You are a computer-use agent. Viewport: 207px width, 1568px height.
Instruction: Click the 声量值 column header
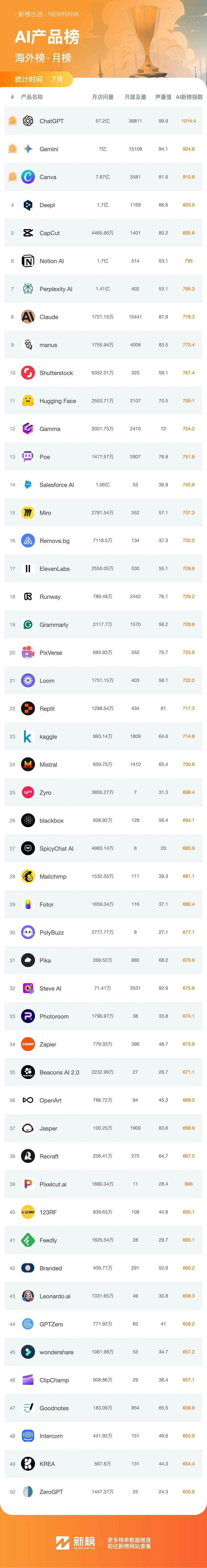pyautogui.click(x=163, y=97)
